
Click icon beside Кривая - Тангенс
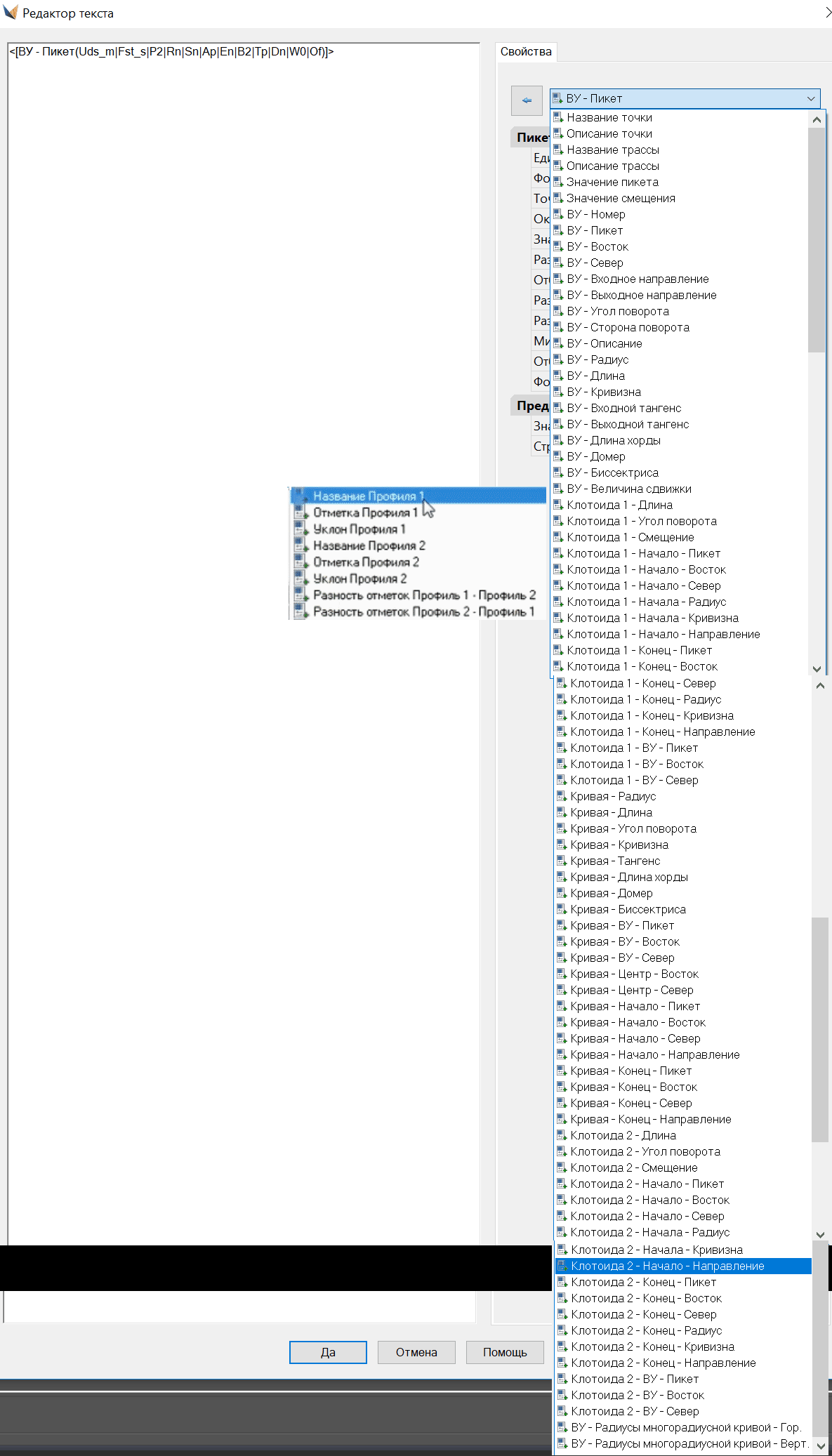[x=562, y=861]
